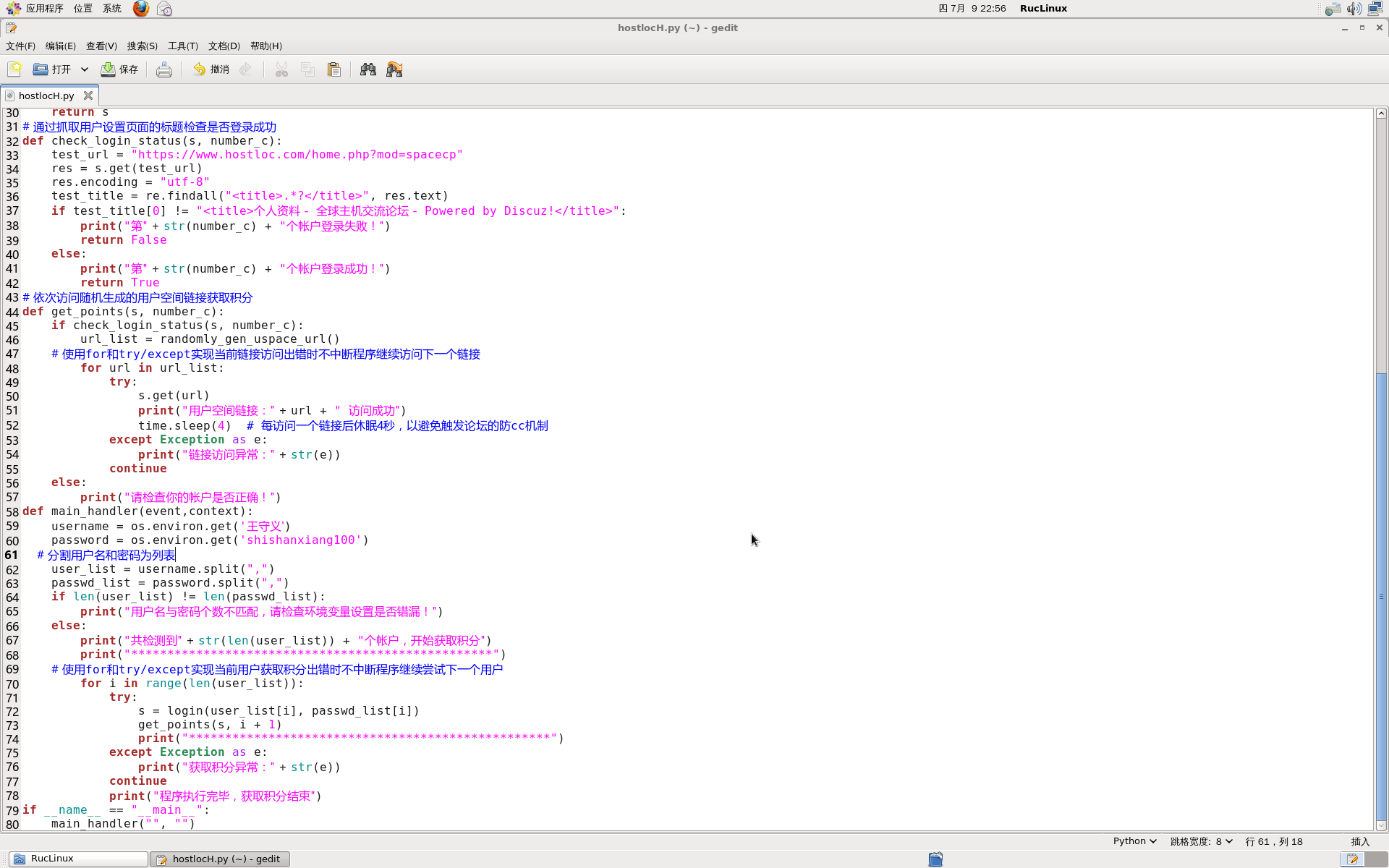This screenshot has height=868, width=1389.
Task: Close the hostlocH.py tab
Action: [88, 95]
